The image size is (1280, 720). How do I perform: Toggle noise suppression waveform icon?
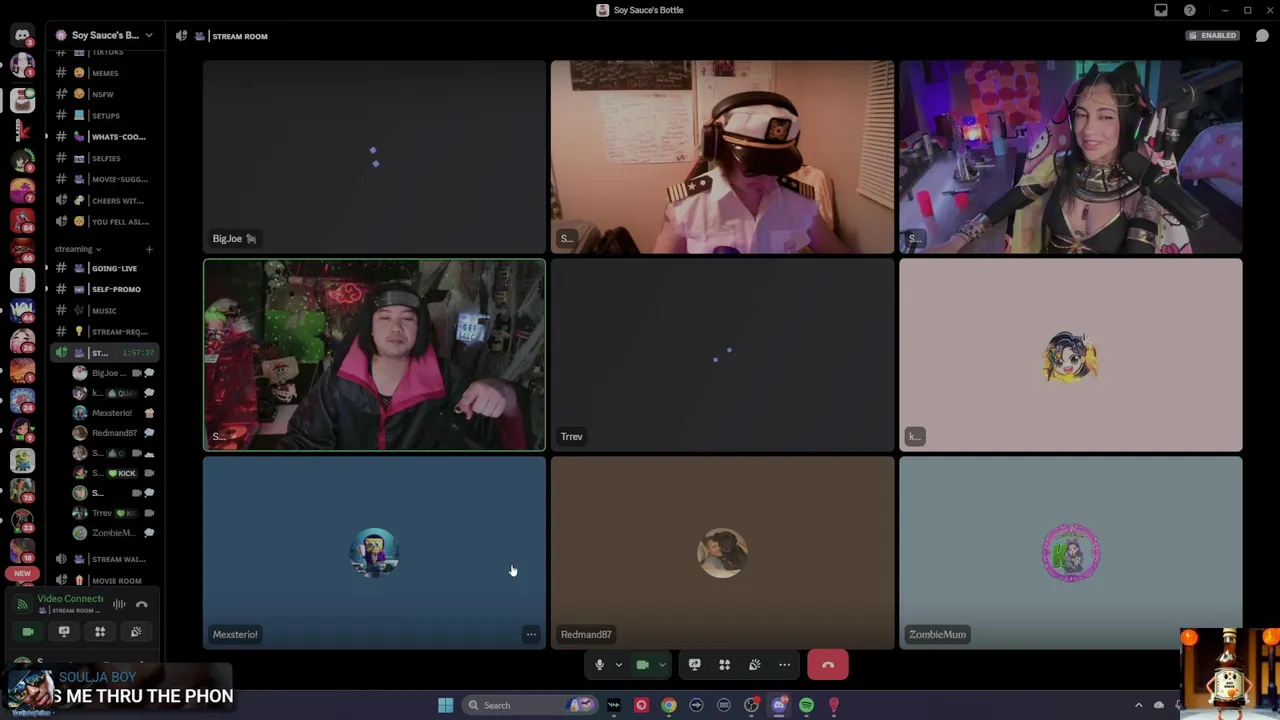(119, 604)
